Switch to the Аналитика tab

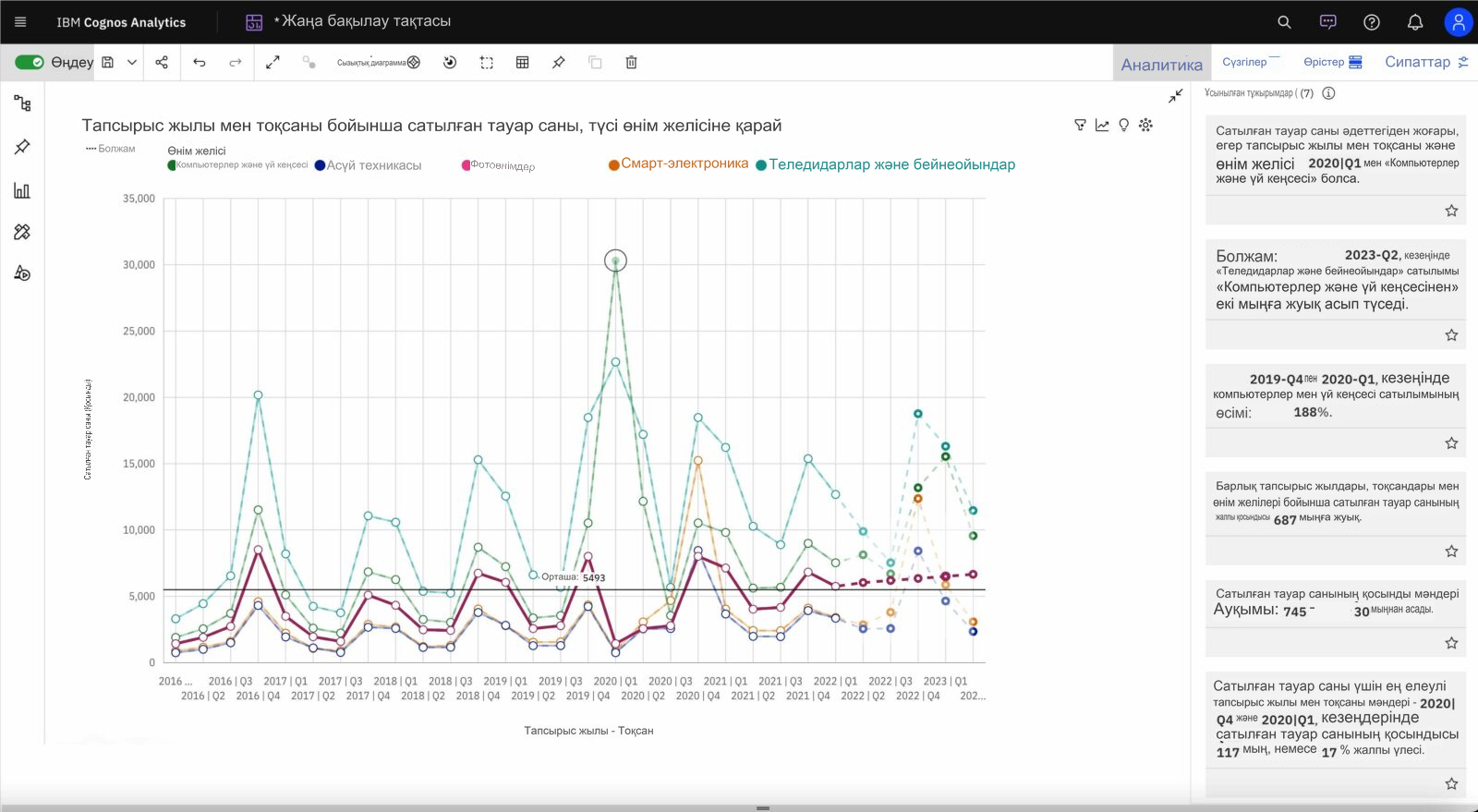point(1162,64)
